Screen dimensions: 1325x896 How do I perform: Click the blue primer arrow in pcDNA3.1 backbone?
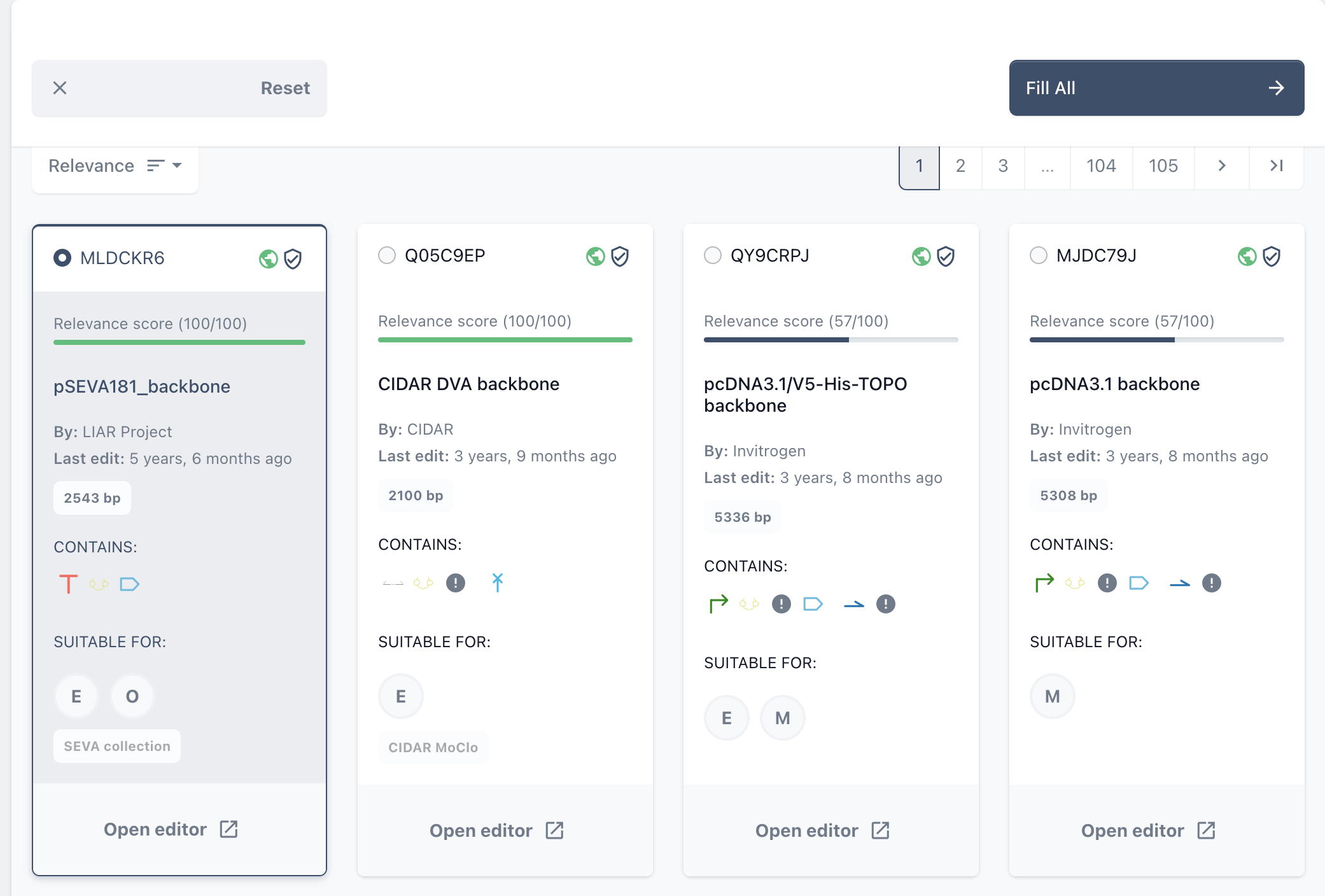tap(1180, 584)
